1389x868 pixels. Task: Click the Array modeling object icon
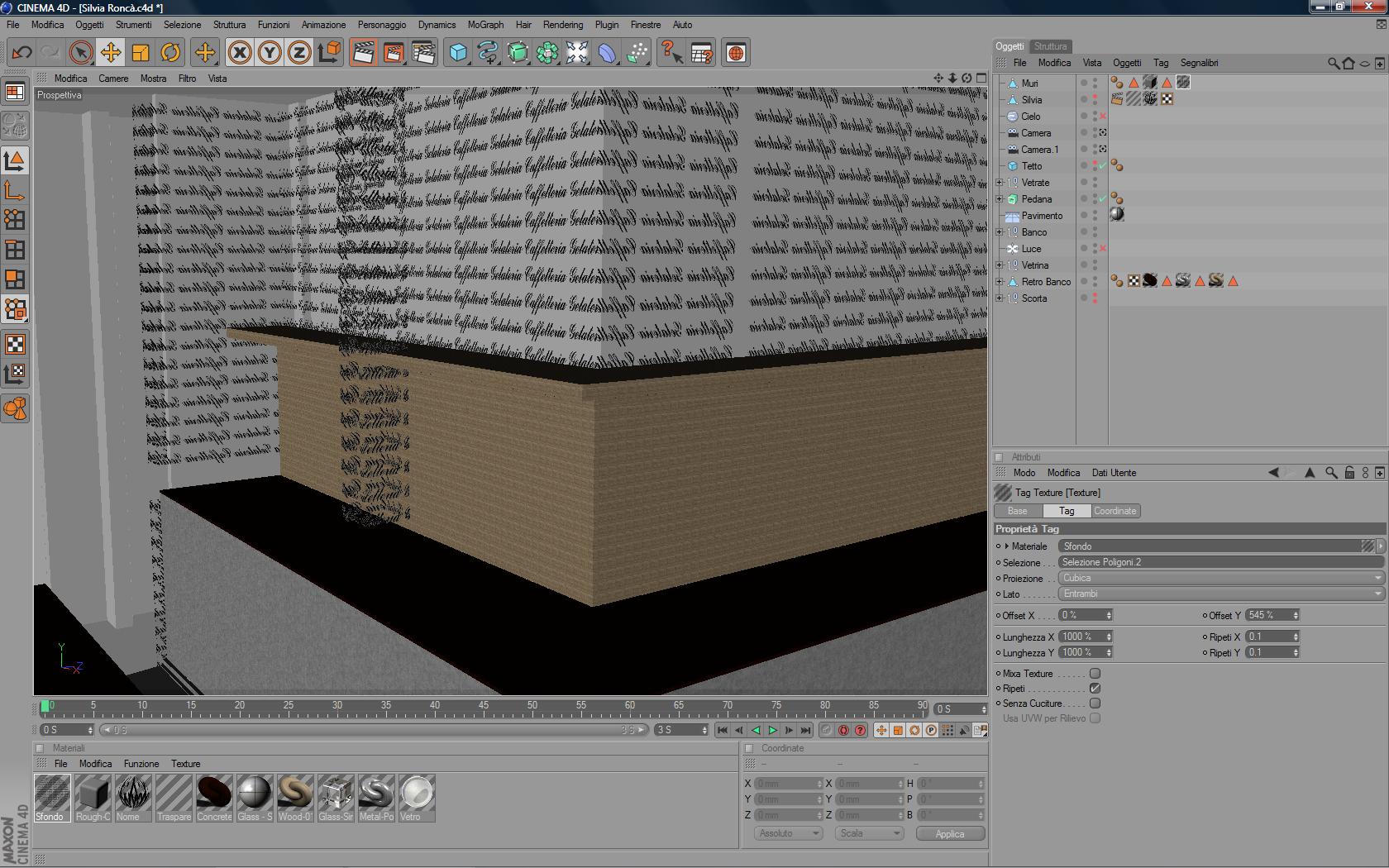coord(547,53)
